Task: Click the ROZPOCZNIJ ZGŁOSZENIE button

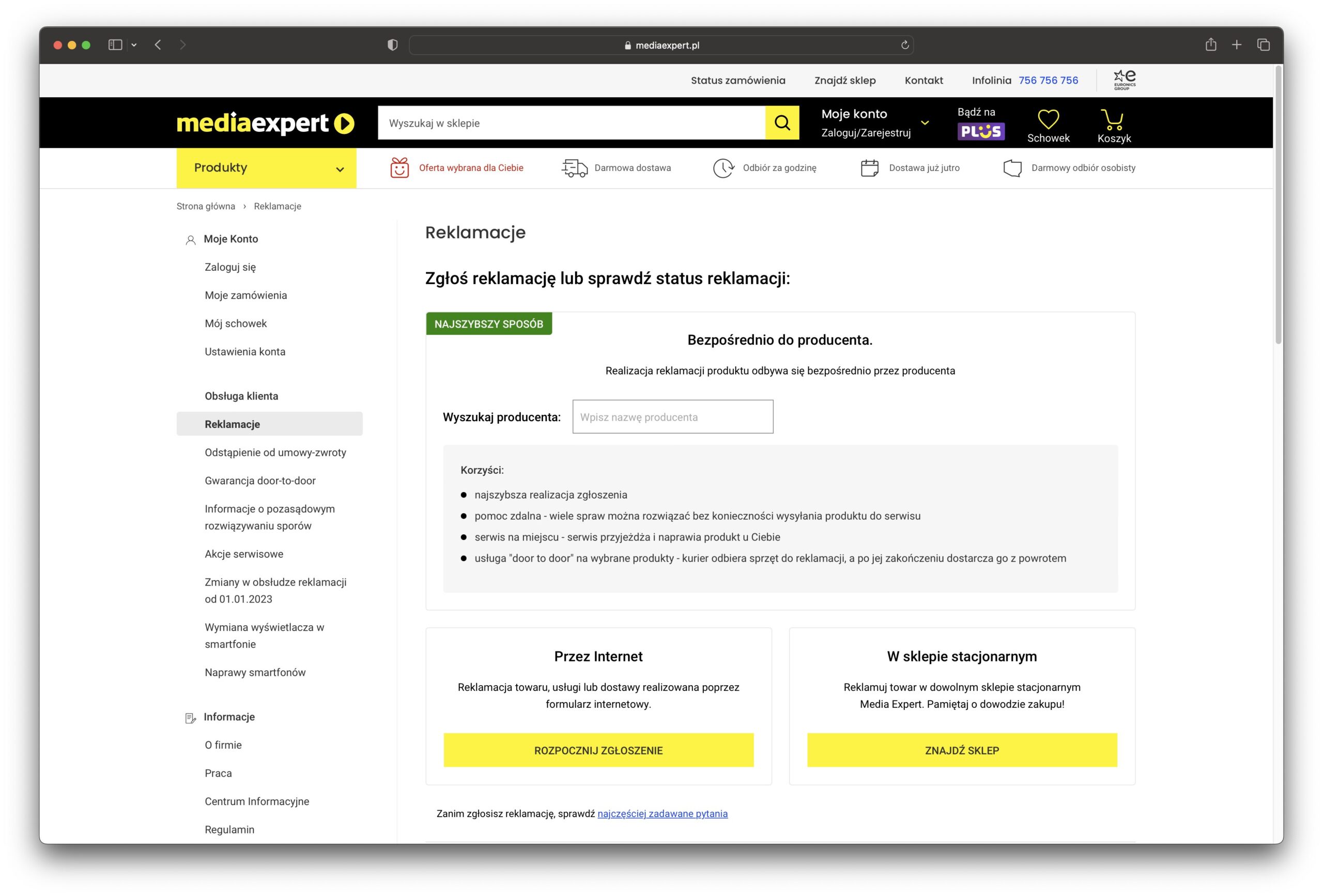Action: (598, 750)
